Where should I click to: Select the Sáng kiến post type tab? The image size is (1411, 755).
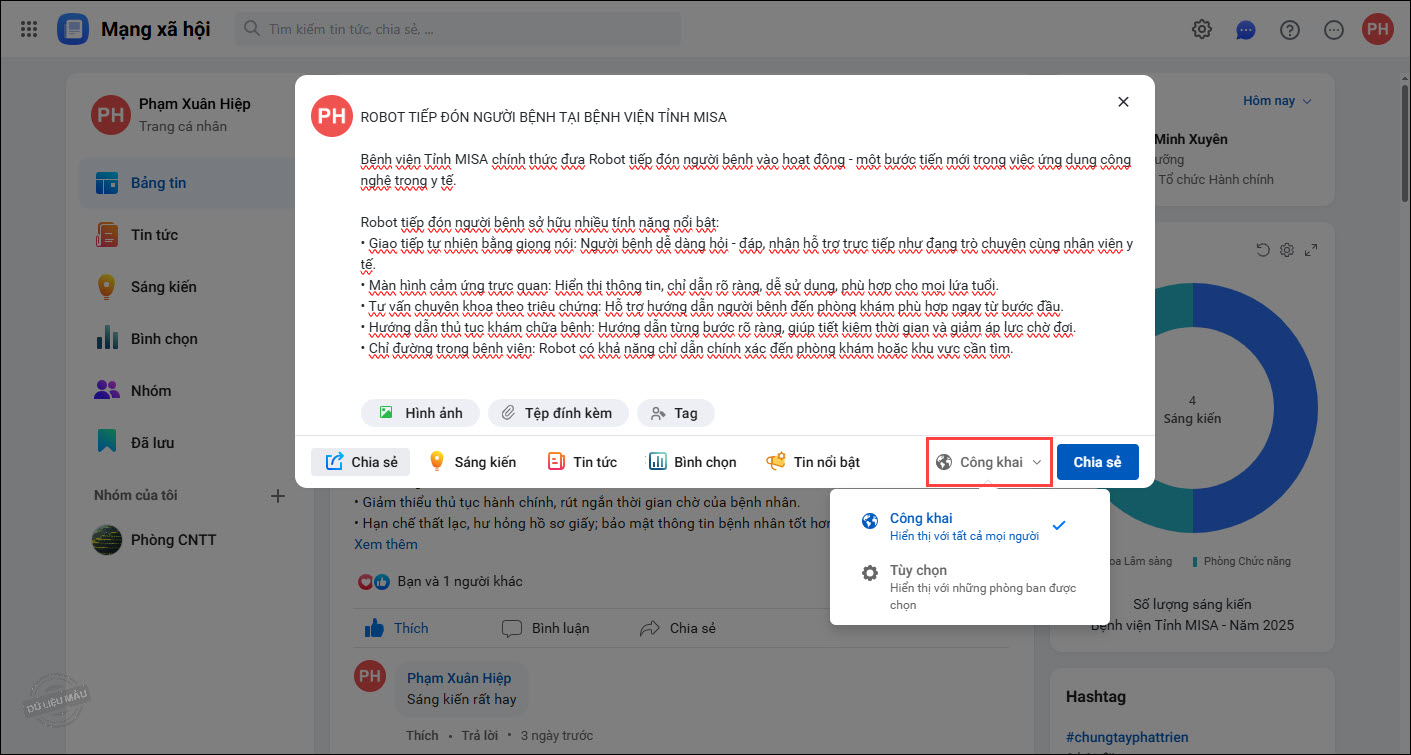point(472,462)
